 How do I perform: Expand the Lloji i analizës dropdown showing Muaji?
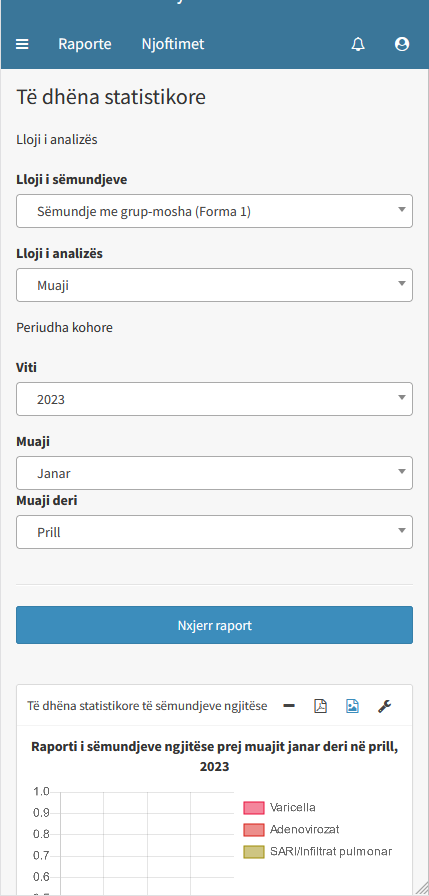[214, 285]
